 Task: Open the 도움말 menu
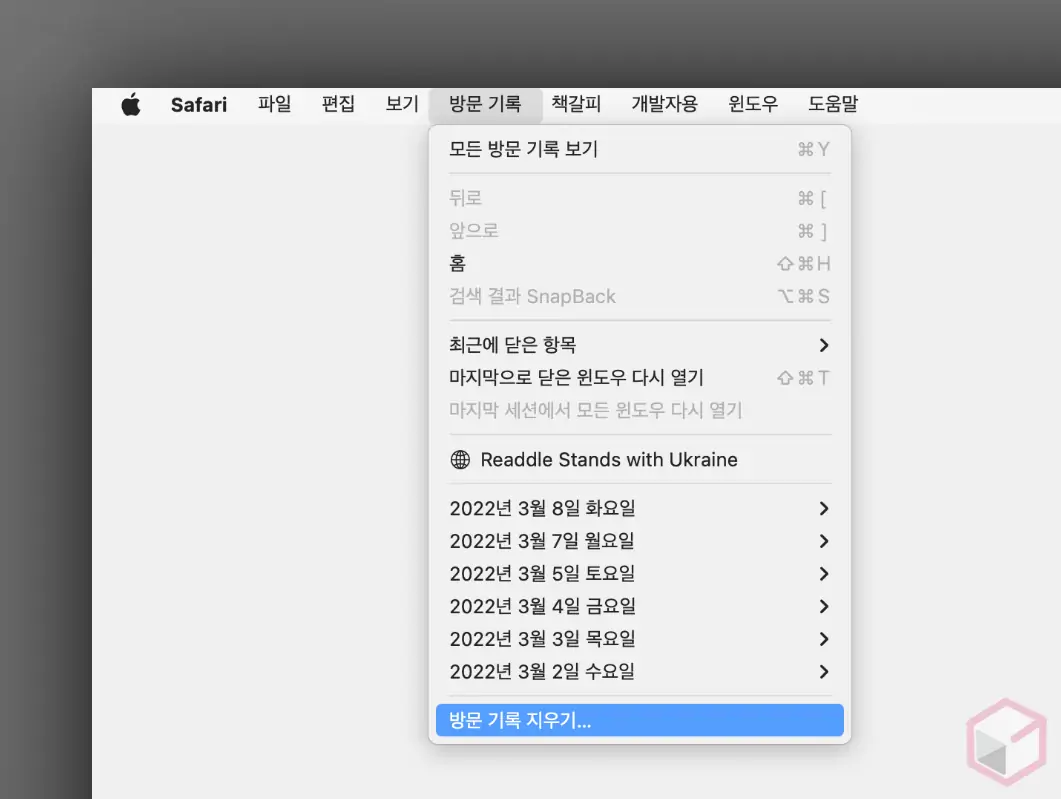coord(833,104)
